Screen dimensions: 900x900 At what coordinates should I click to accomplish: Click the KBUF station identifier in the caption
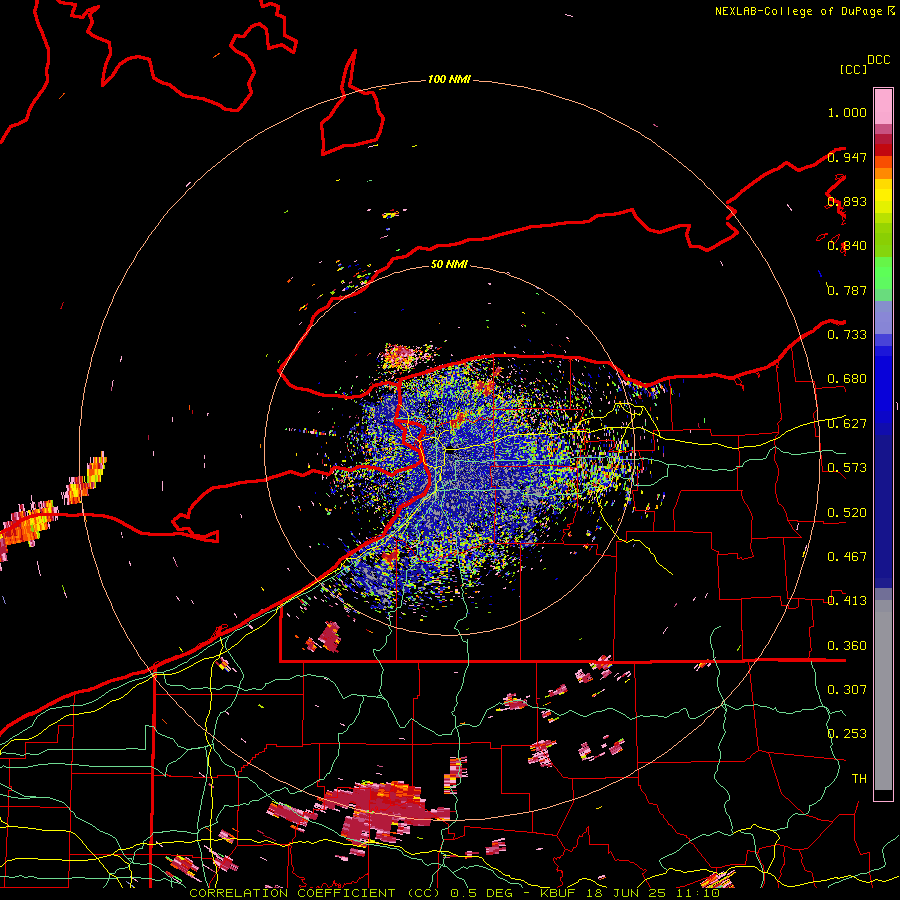point(557,893)
